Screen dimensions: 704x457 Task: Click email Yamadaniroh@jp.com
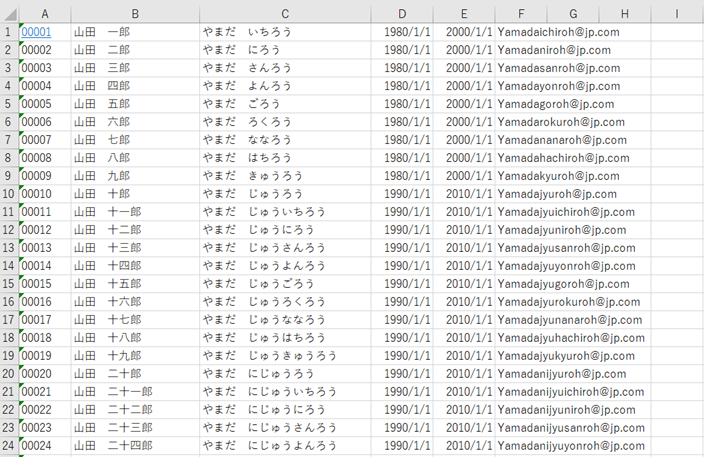554,50
